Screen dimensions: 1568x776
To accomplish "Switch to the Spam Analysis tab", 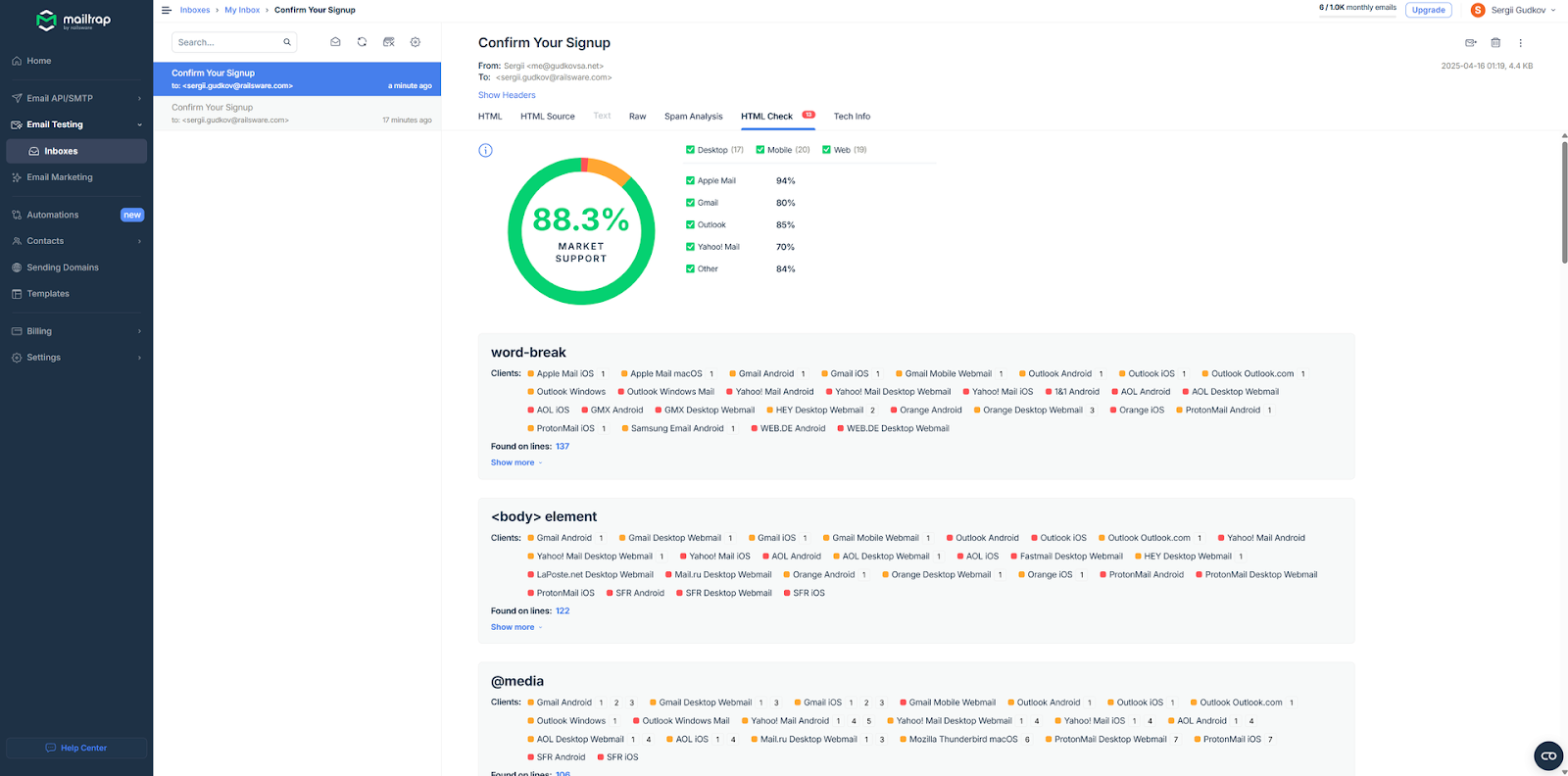I will coord(694,117).
